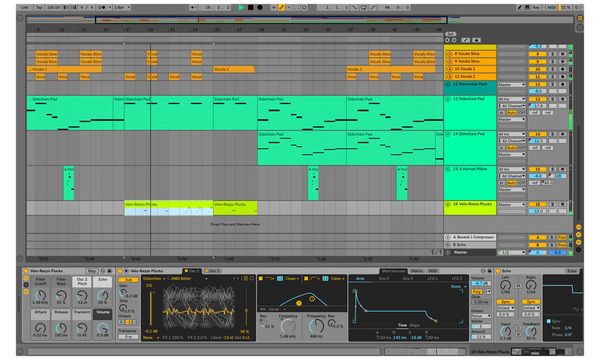Viewport: 600px width, 360px height.
Task: Arm the 15 A Hornet Pillow track
Action: tap(562, 169)
